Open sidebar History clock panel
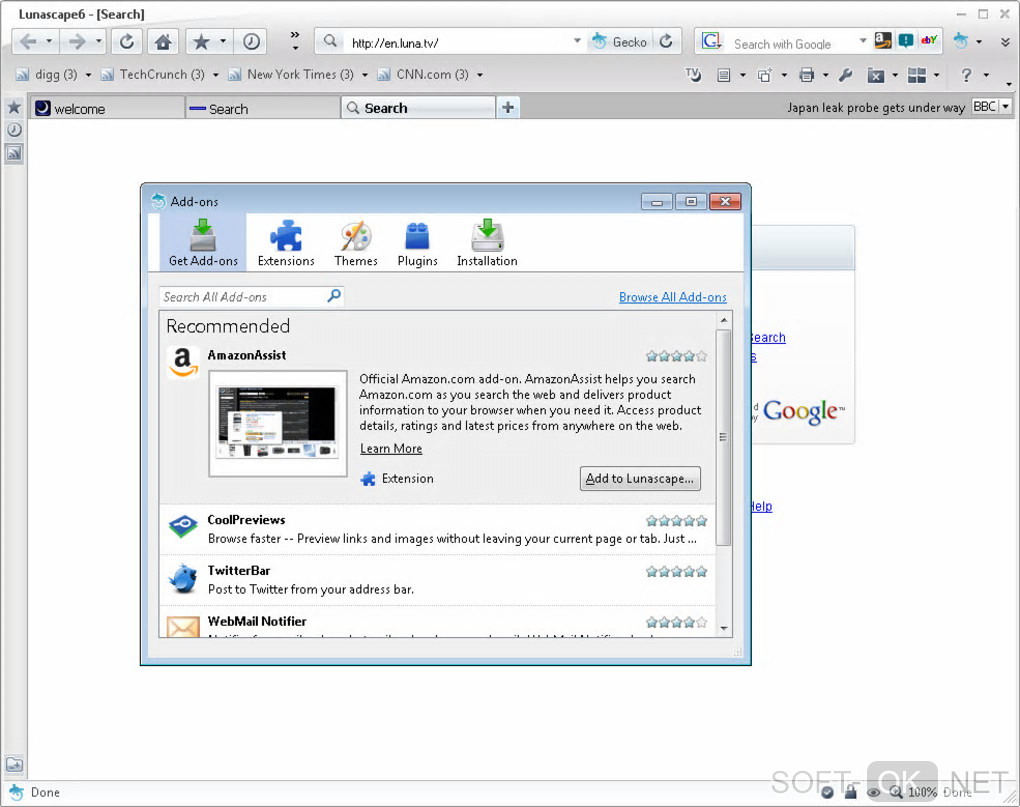1020x807 pixels. [14, 129]
